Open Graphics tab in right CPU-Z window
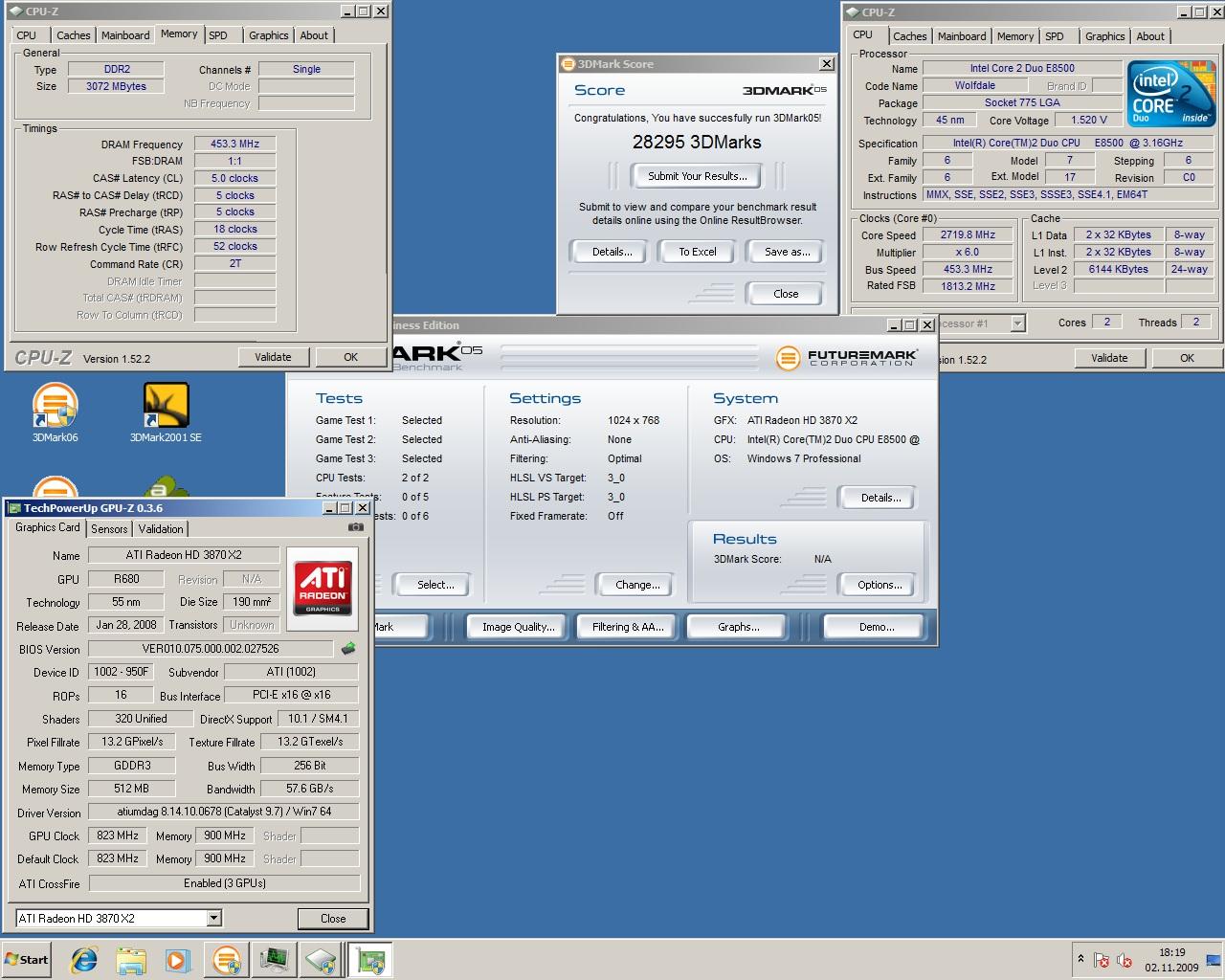 coord(1104,36)
